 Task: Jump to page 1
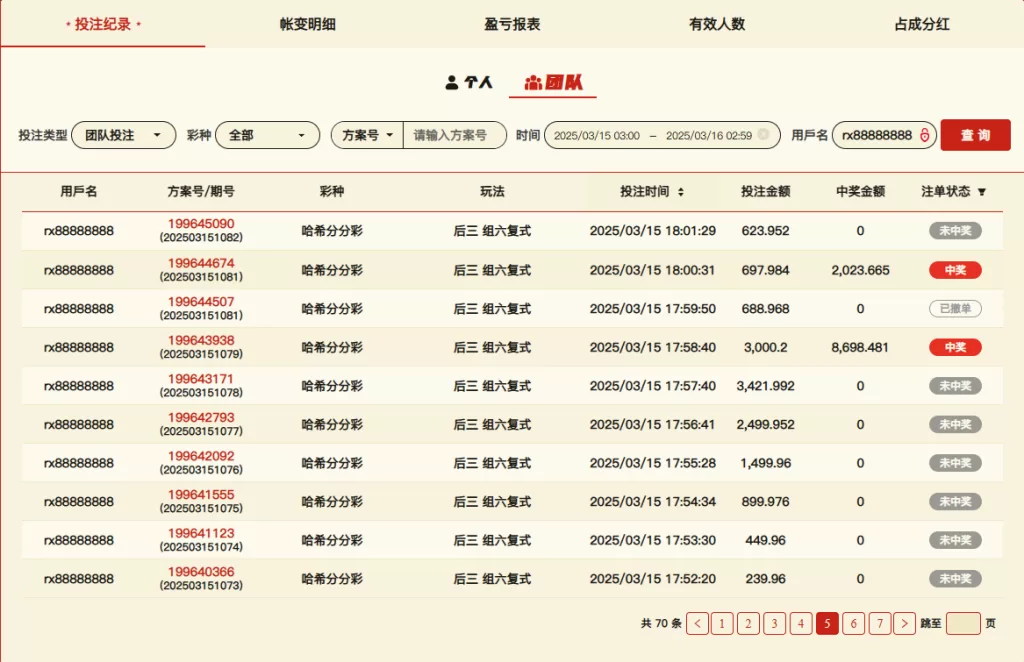click(x=722, y=623)
